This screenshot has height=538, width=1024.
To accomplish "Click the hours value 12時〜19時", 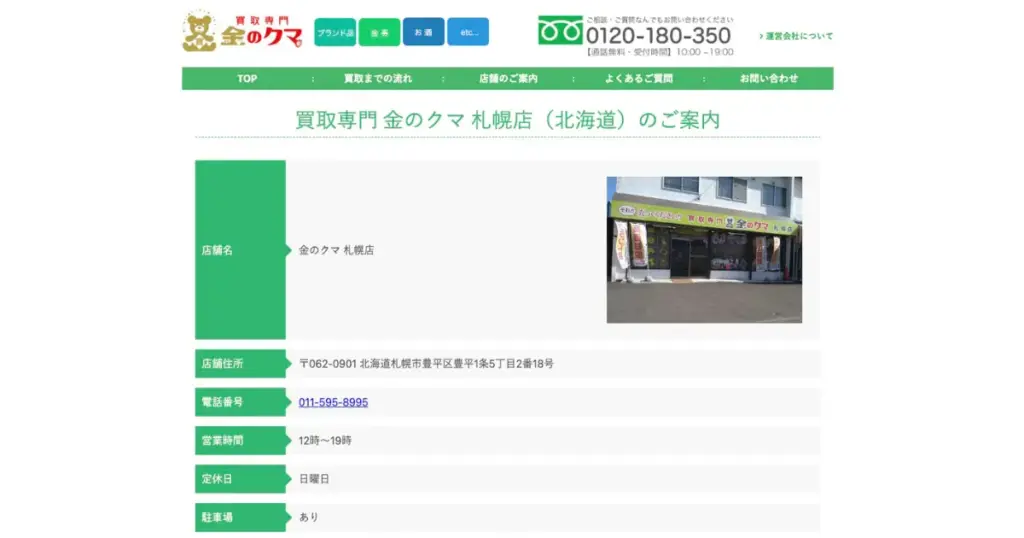I will (x=325, y=441).
